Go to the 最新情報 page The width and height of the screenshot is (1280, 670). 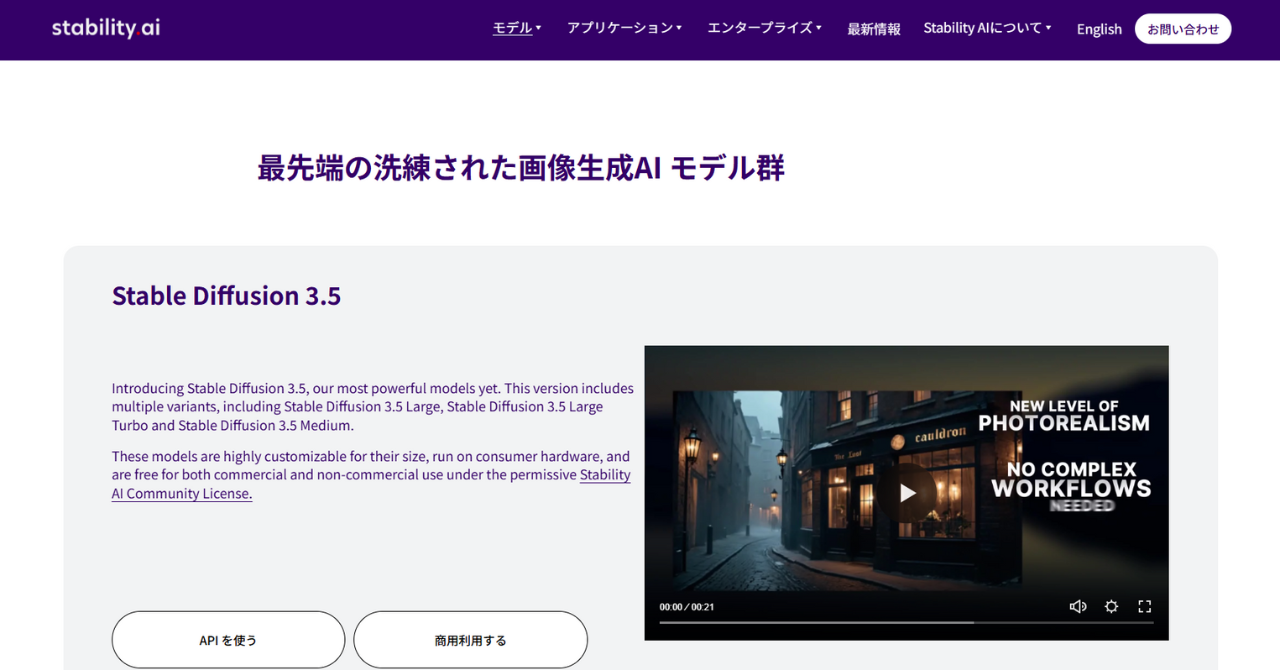pyautogui.click(x=874, y=29)
